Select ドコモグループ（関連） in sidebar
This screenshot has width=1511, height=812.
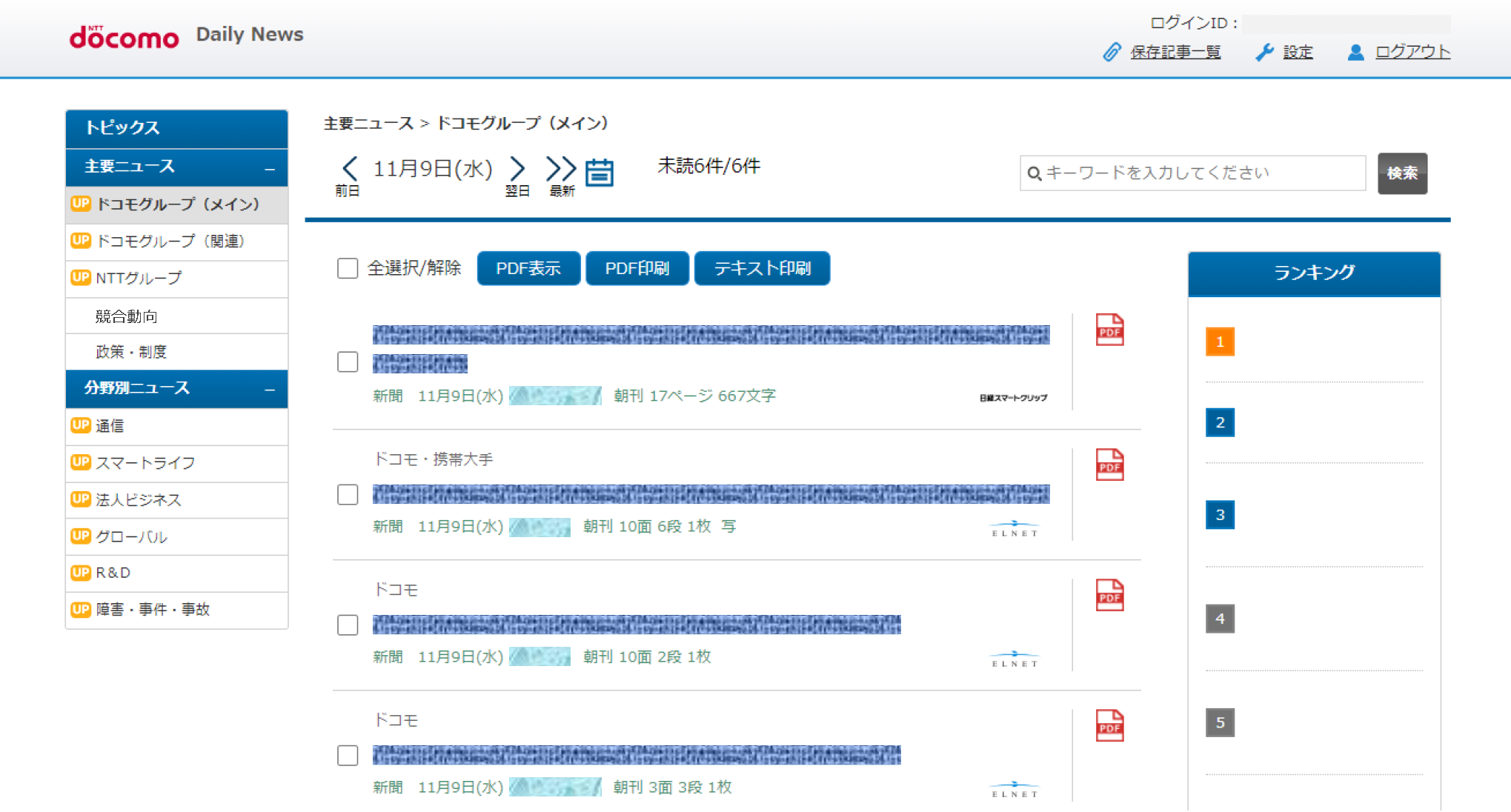point(176,242)
